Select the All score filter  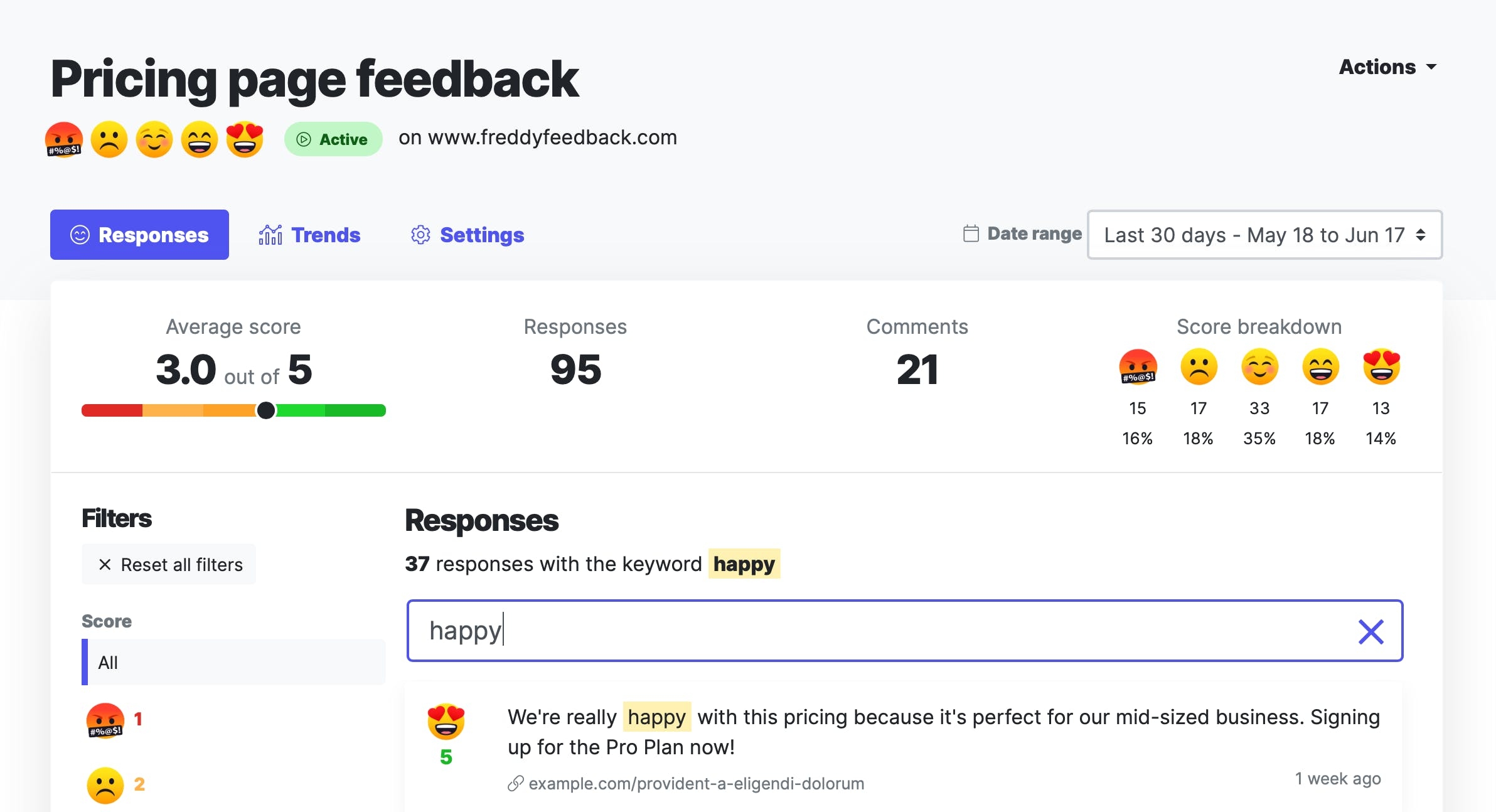(233, 662)
